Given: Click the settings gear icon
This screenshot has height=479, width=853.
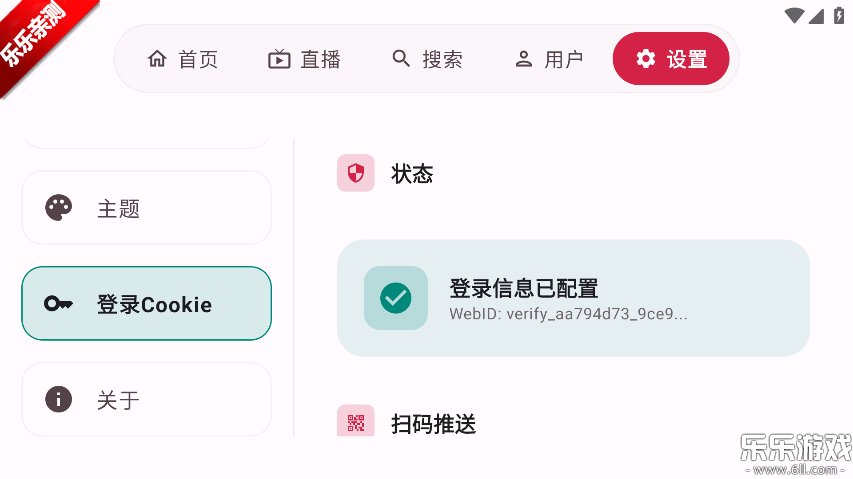Looking at the screenshot, I should click(646, 59).
